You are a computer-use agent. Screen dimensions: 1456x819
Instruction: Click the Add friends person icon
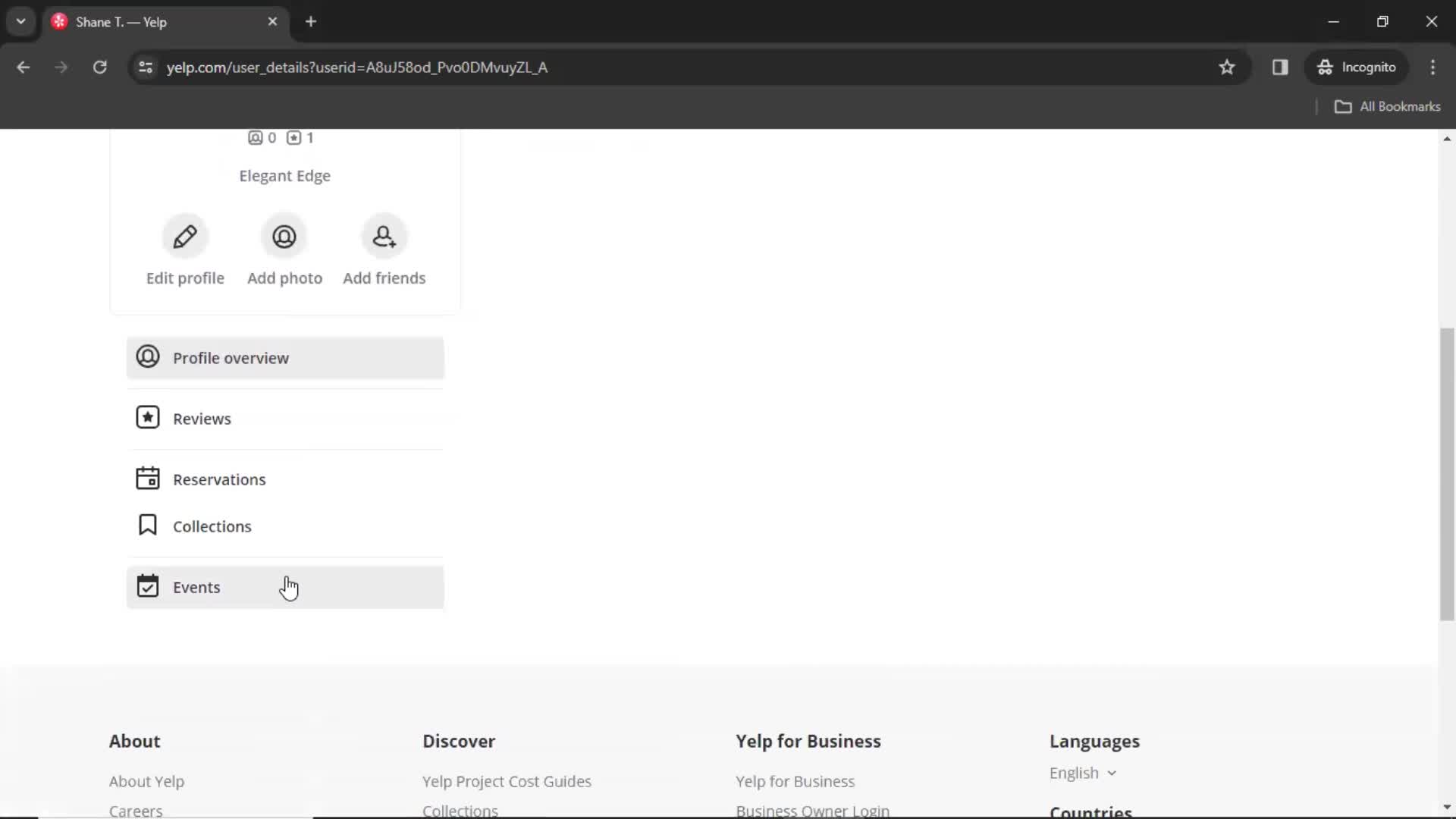[x=384, y=235]
